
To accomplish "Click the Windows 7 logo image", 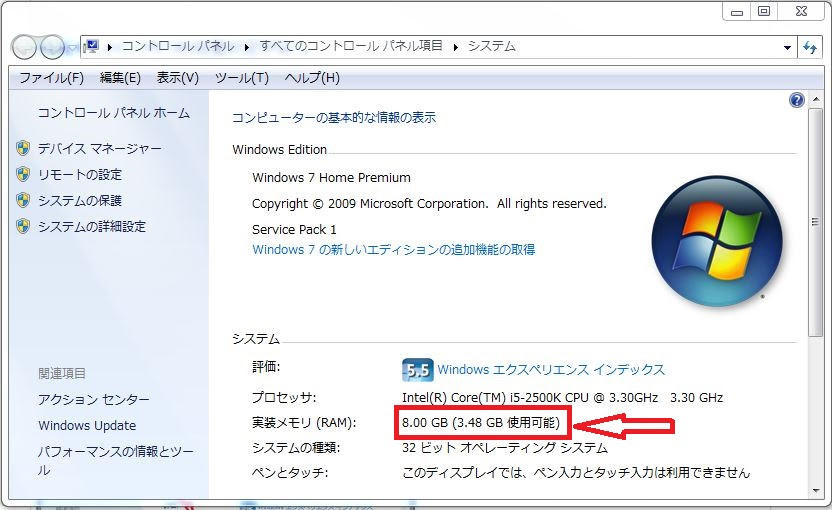I will 717,242.
